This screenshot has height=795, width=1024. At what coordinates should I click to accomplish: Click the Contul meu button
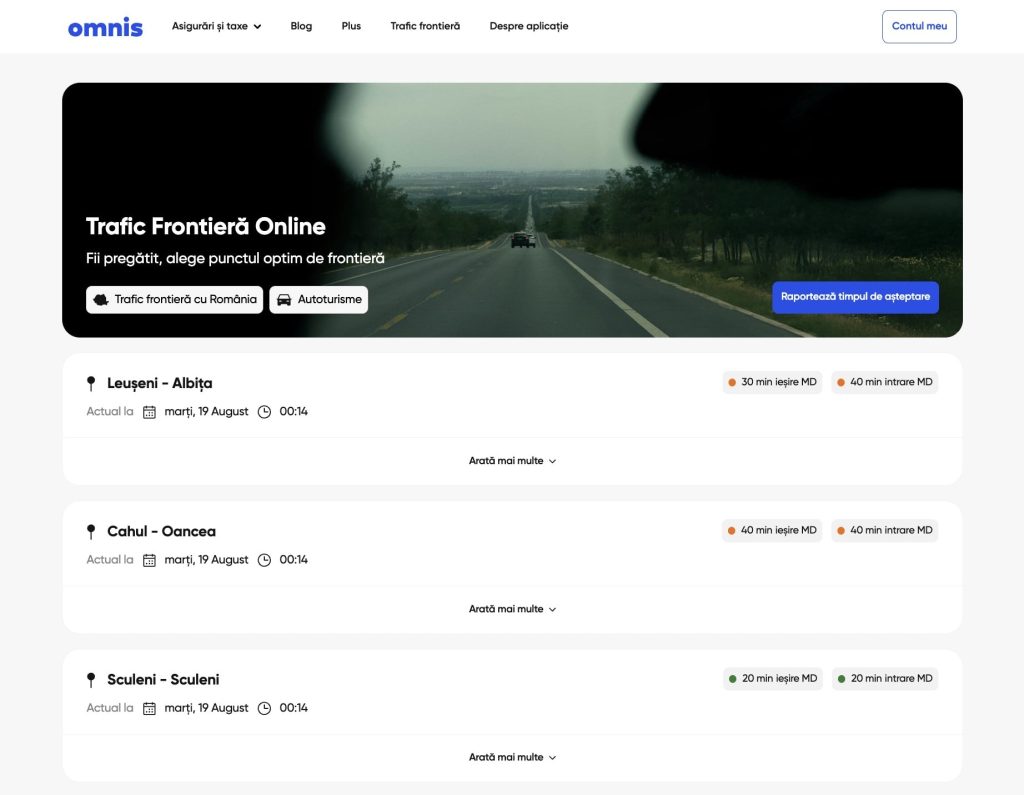tap(919, 27)
